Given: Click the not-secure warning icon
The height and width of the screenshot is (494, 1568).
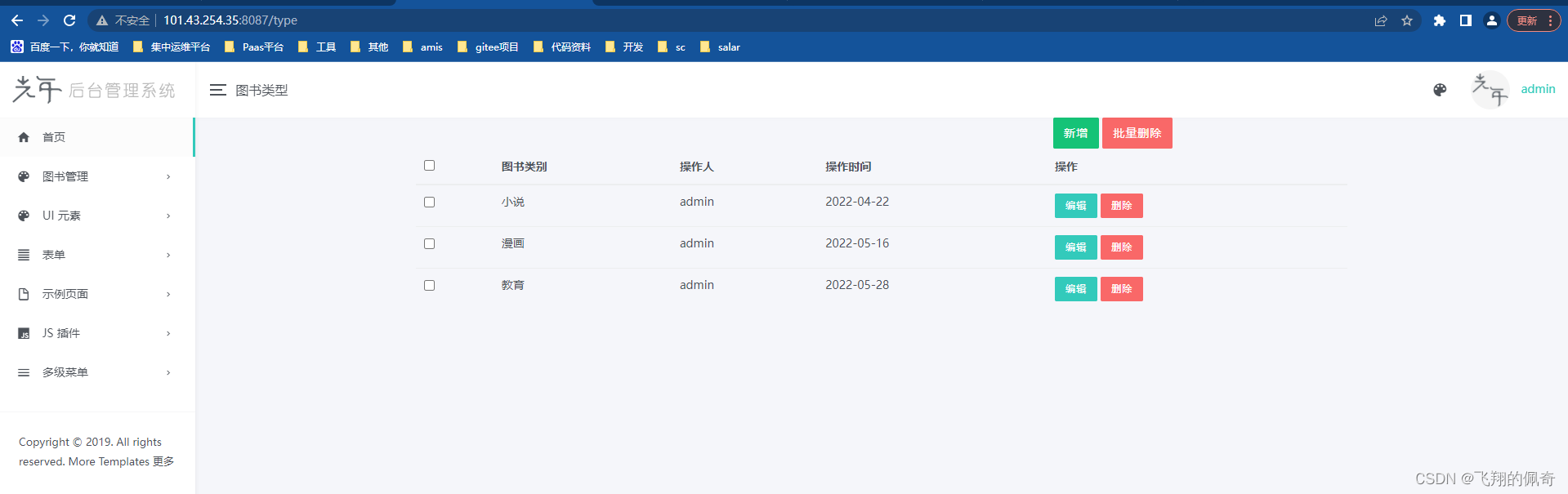Looking at the screenshot, I should point(102,20).
